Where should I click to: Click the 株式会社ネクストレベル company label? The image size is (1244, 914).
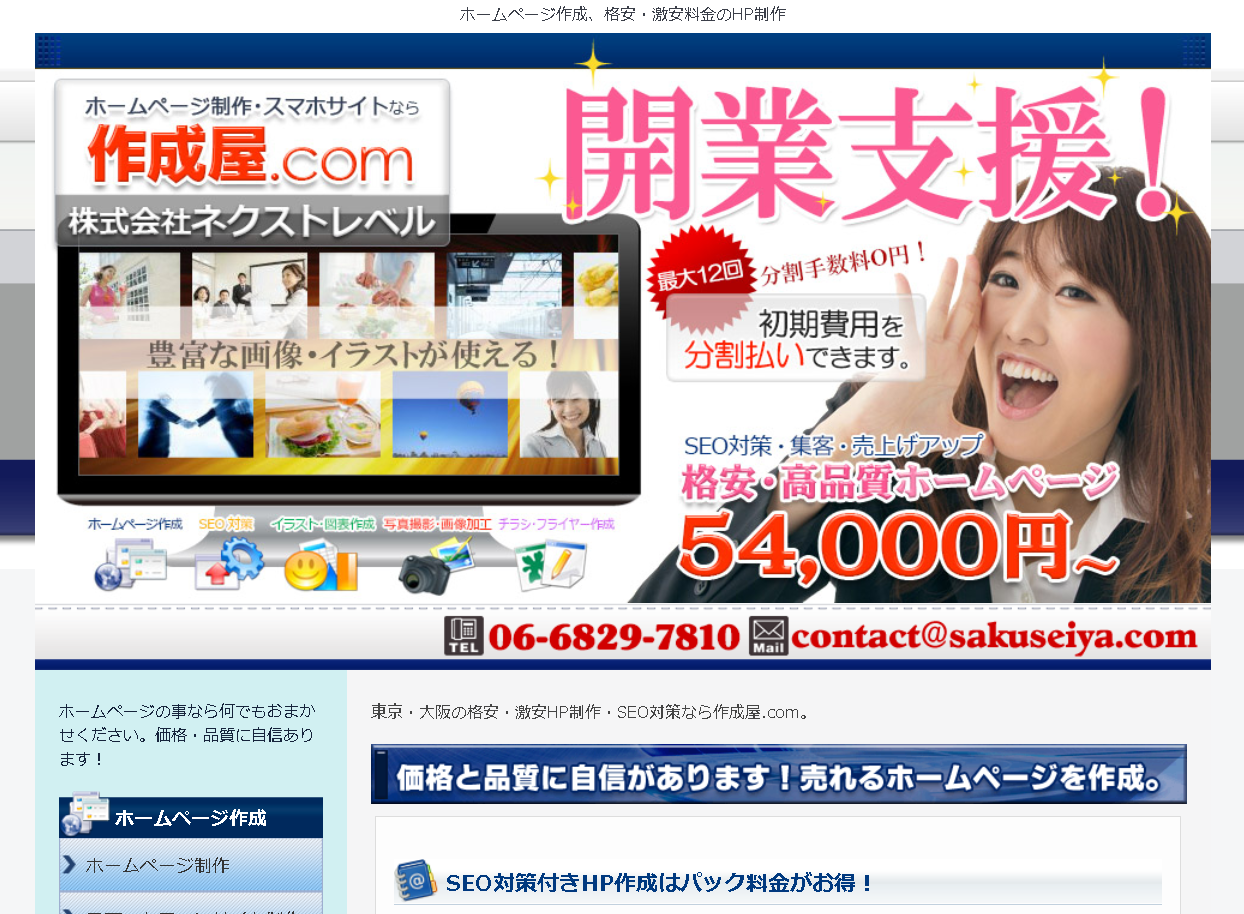[251, 222]
